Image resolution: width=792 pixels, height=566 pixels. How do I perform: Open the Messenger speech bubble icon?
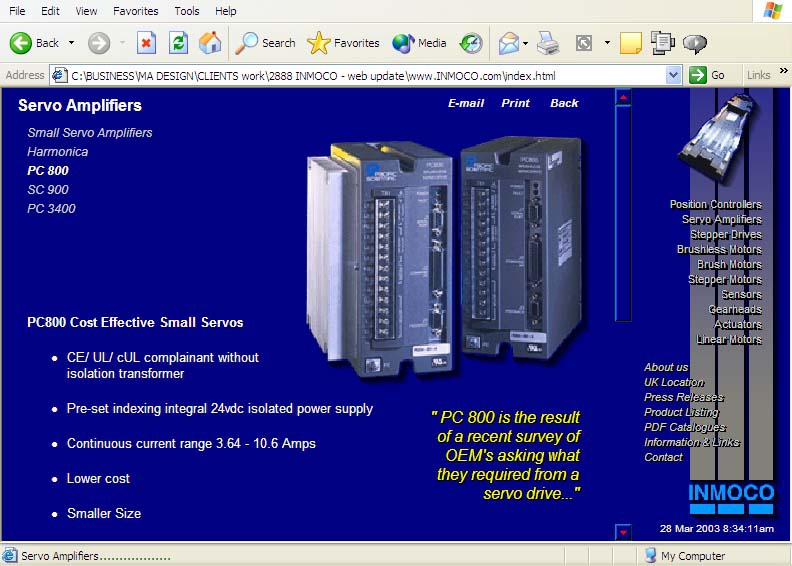pos(695,43)
